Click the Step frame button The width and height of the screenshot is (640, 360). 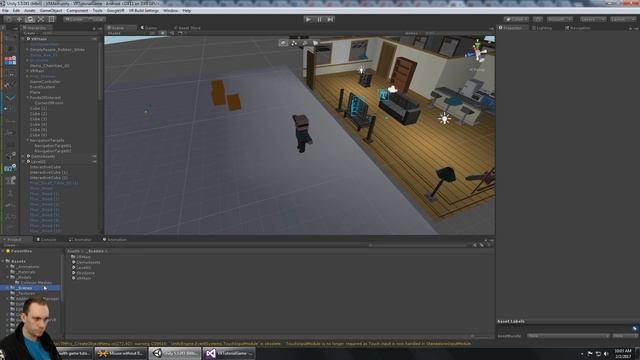[331, 19]
